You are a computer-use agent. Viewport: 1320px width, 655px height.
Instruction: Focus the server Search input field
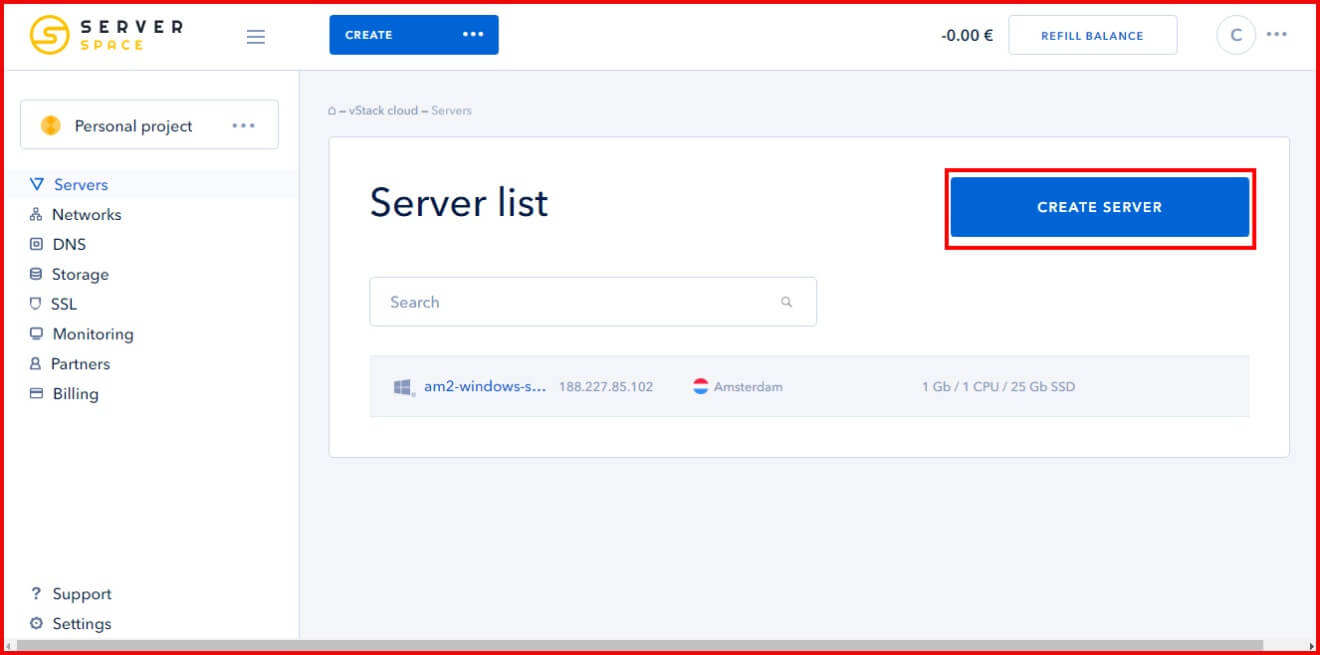coord(575,302)
